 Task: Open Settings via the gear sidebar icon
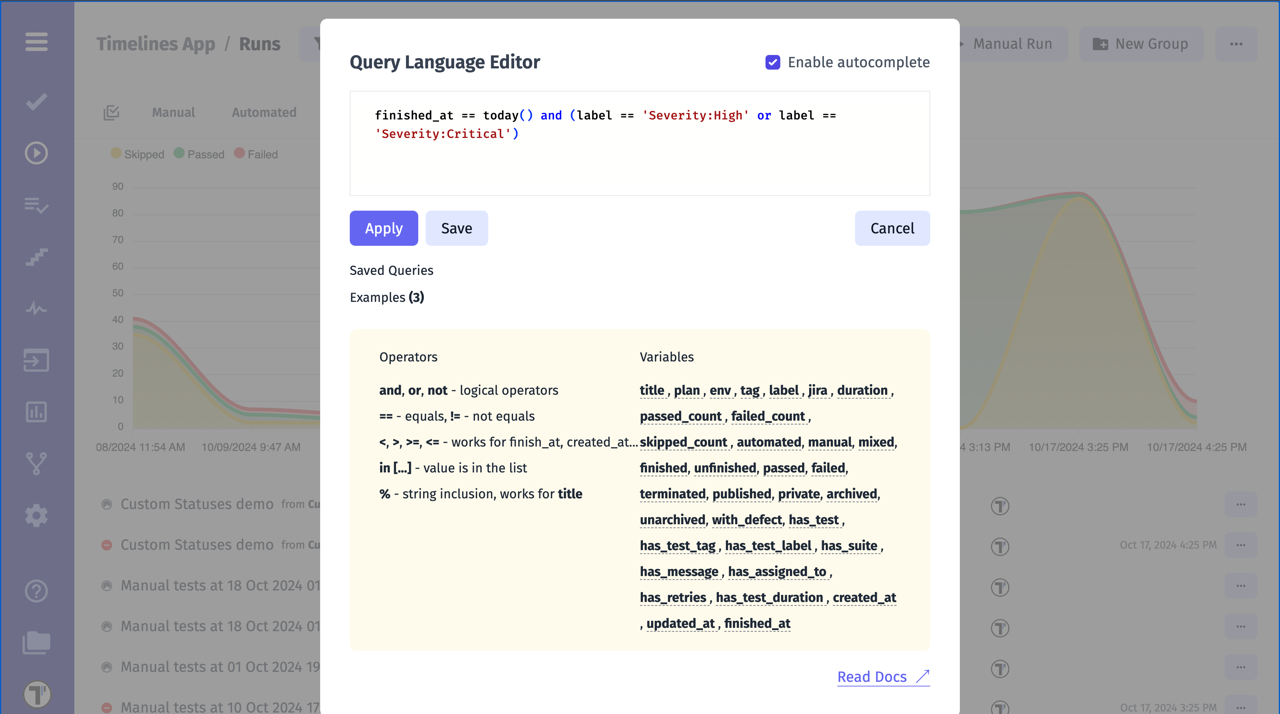36,516
